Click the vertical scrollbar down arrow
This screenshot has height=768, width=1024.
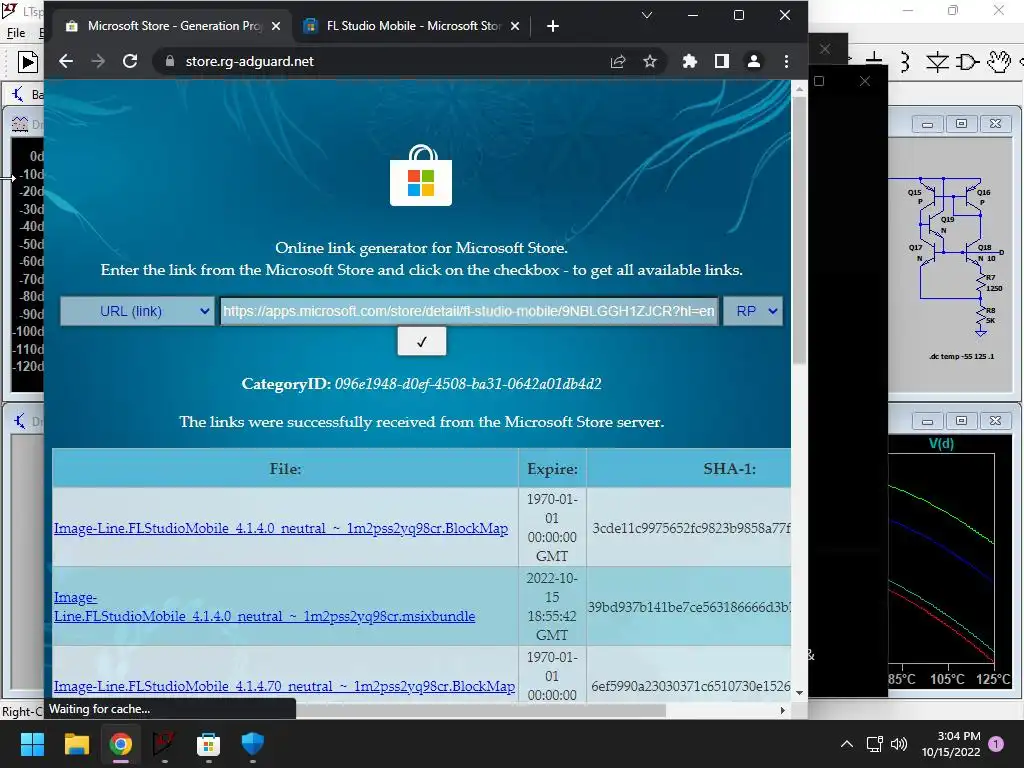[x=799, y=693]
